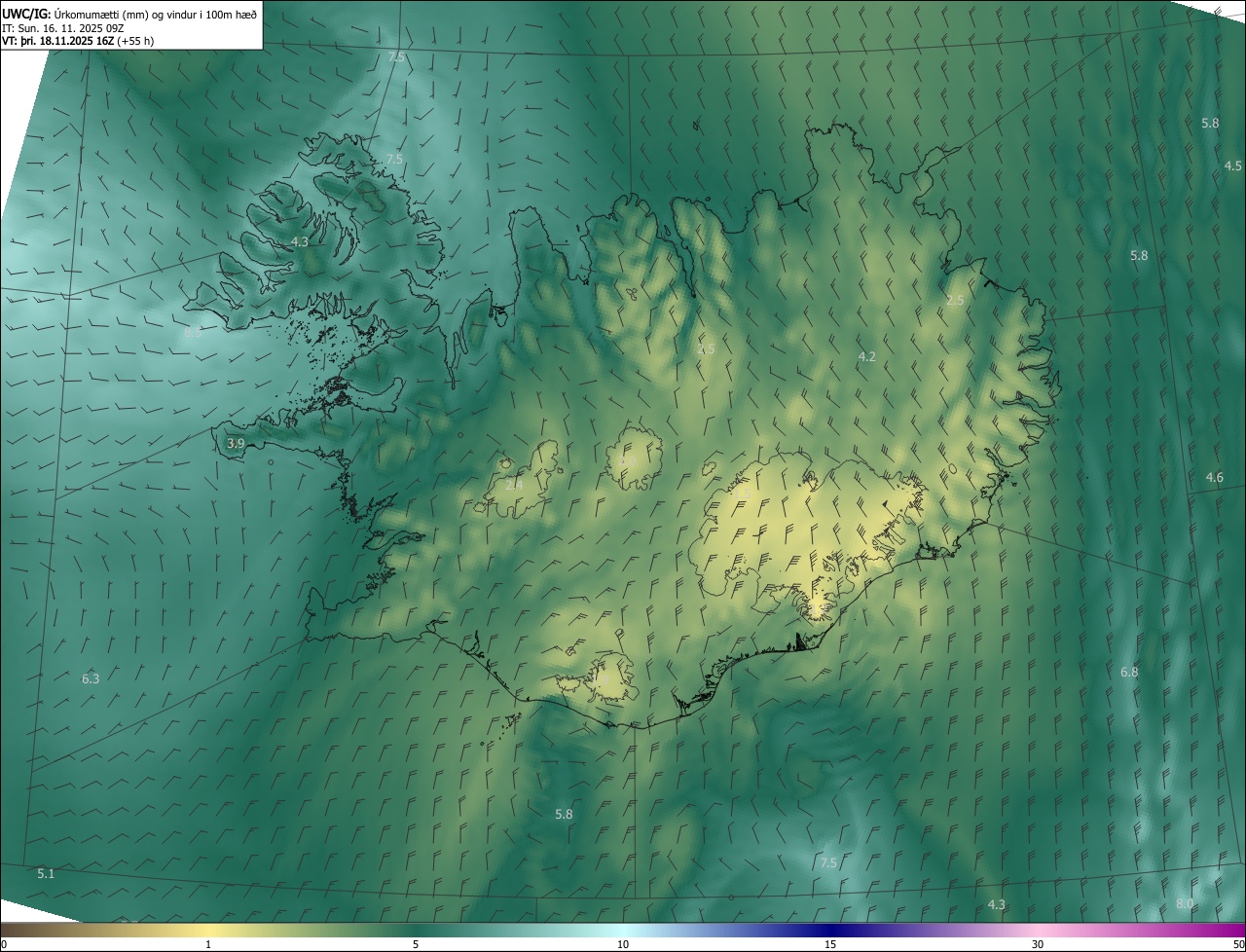The image size is (1246, 952).
Task: Click the 3.9 value label on map
Action: point(235,443)
